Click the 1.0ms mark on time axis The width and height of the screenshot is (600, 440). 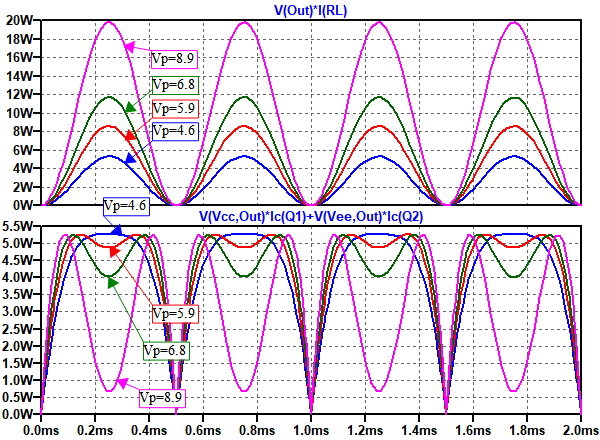click(x=310, y=430)
